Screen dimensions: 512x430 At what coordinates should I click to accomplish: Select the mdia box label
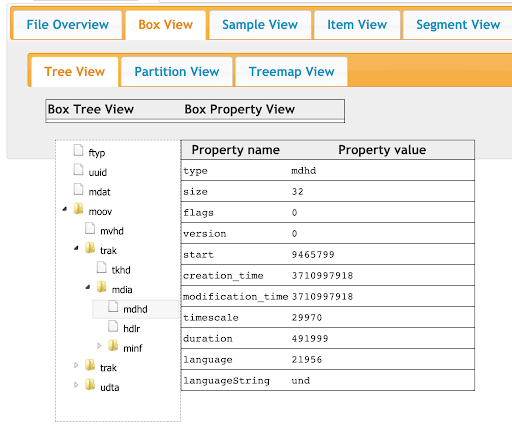click(122, 290)
